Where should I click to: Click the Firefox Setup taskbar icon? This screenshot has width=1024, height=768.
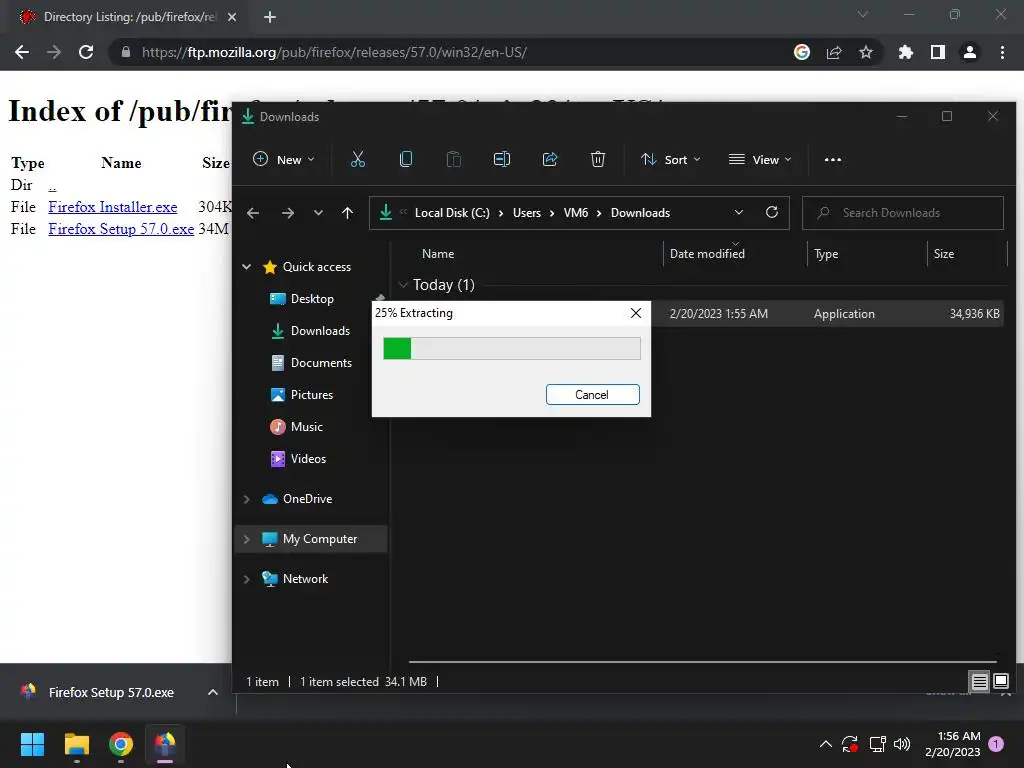click(x=165, y=744)
